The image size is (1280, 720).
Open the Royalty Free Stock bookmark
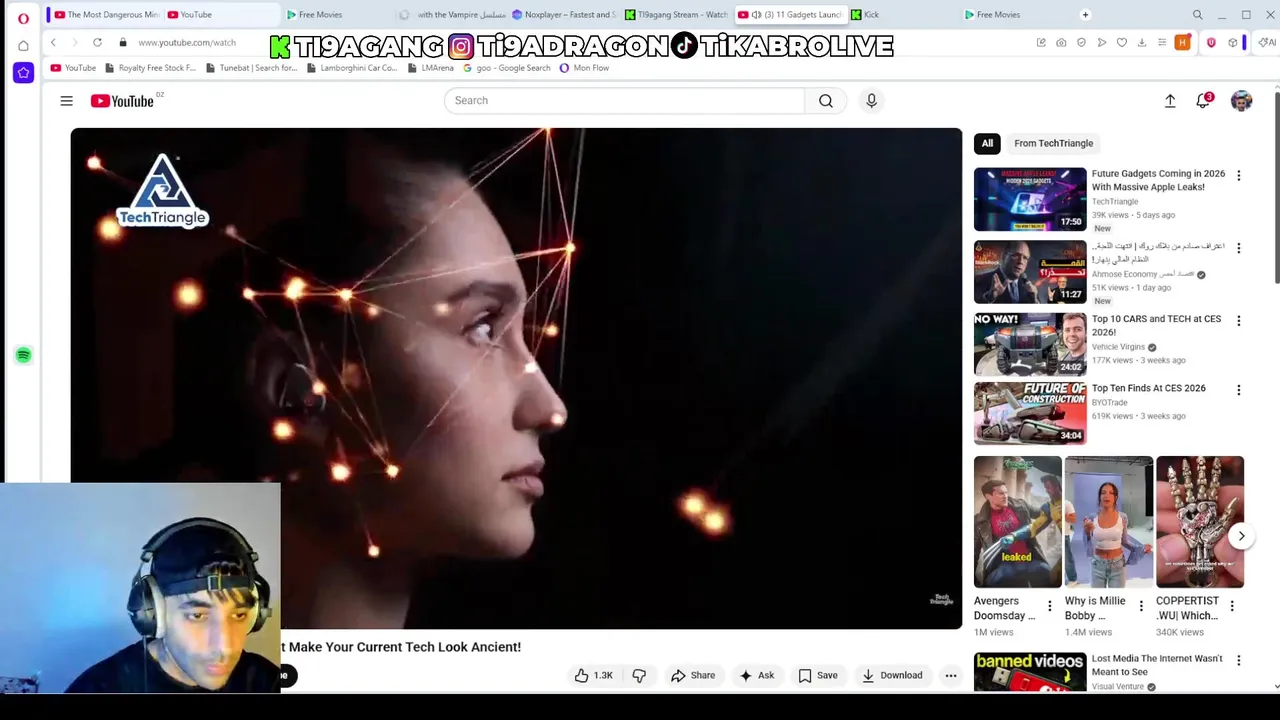pos(149,68)
